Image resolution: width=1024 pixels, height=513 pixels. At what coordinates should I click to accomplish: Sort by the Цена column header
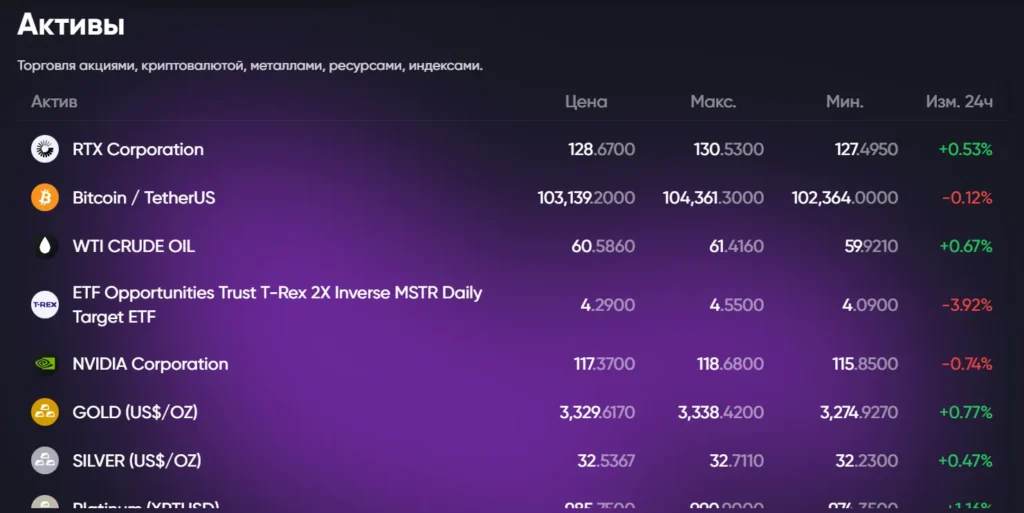[x=586, y=102]
